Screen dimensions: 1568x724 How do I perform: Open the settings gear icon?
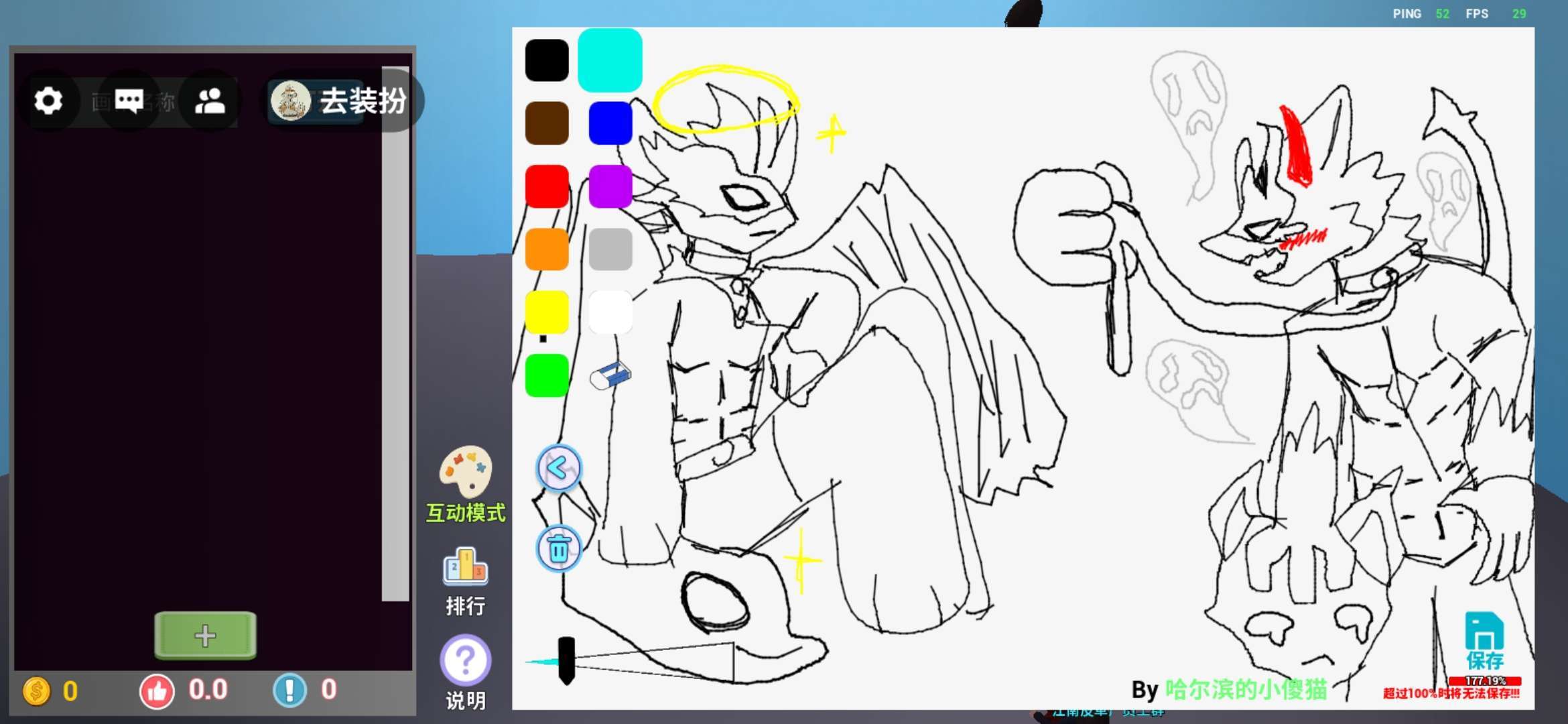[48, 101]
